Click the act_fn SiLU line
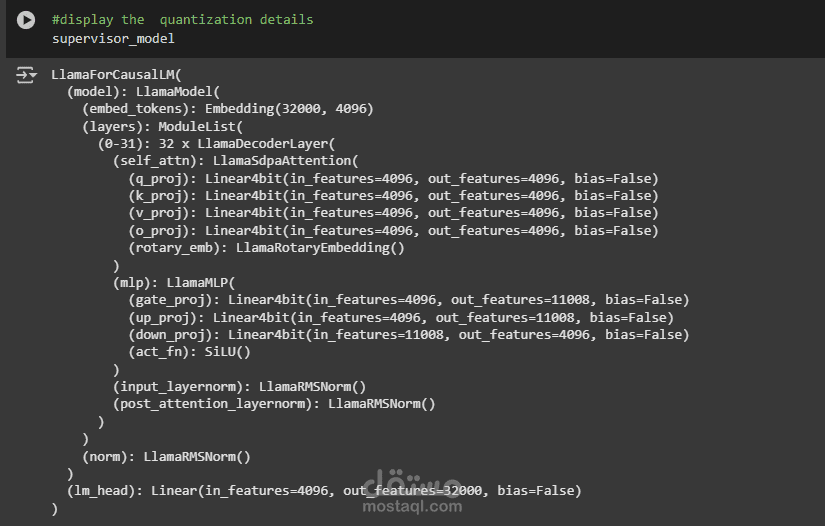The width and height of the screenshot is (825, 526). pyautogui.click(x=189, y=352)
